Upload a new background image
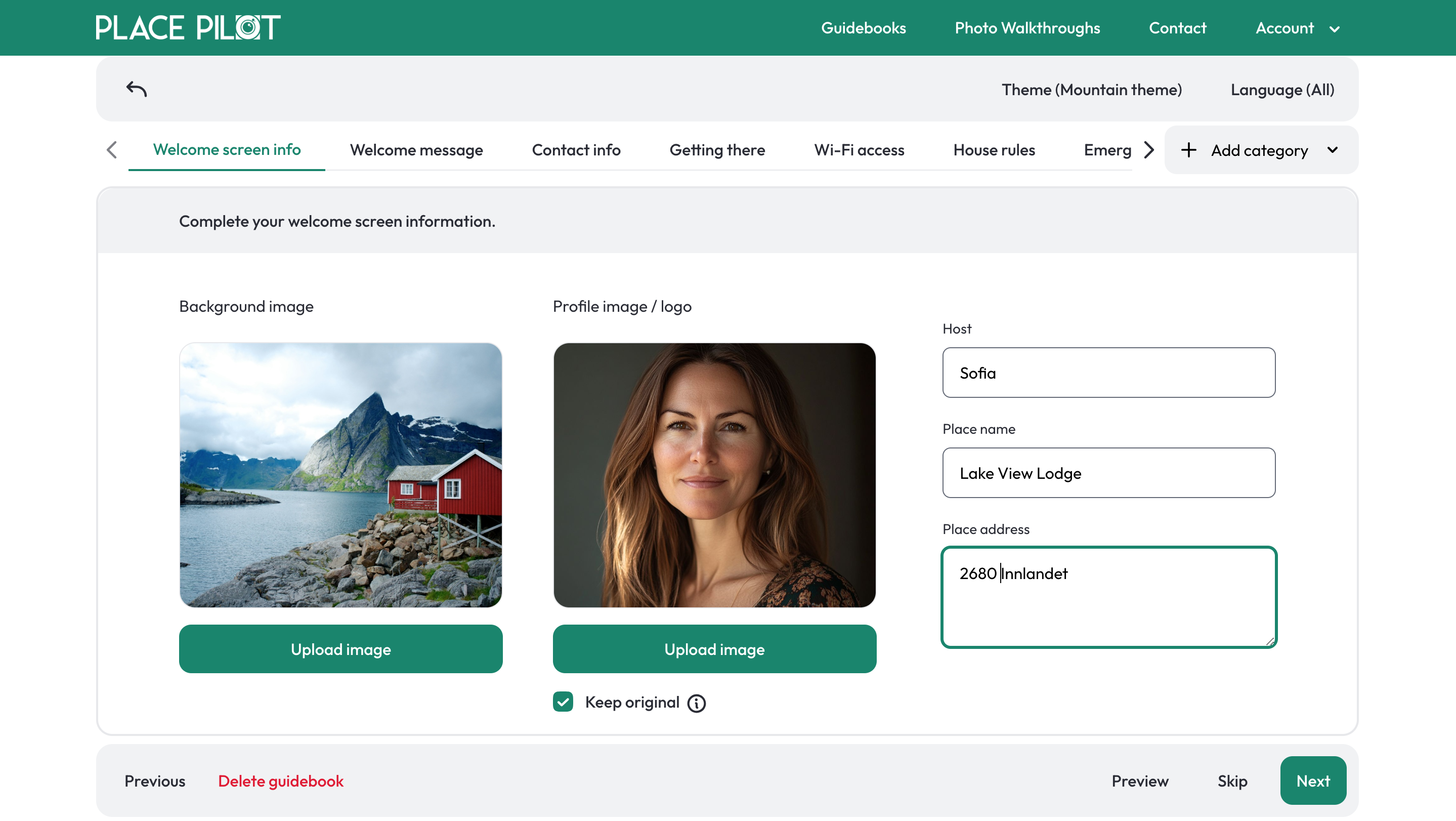This screenshot has width=1456, height=821. [x=340, y=649]
